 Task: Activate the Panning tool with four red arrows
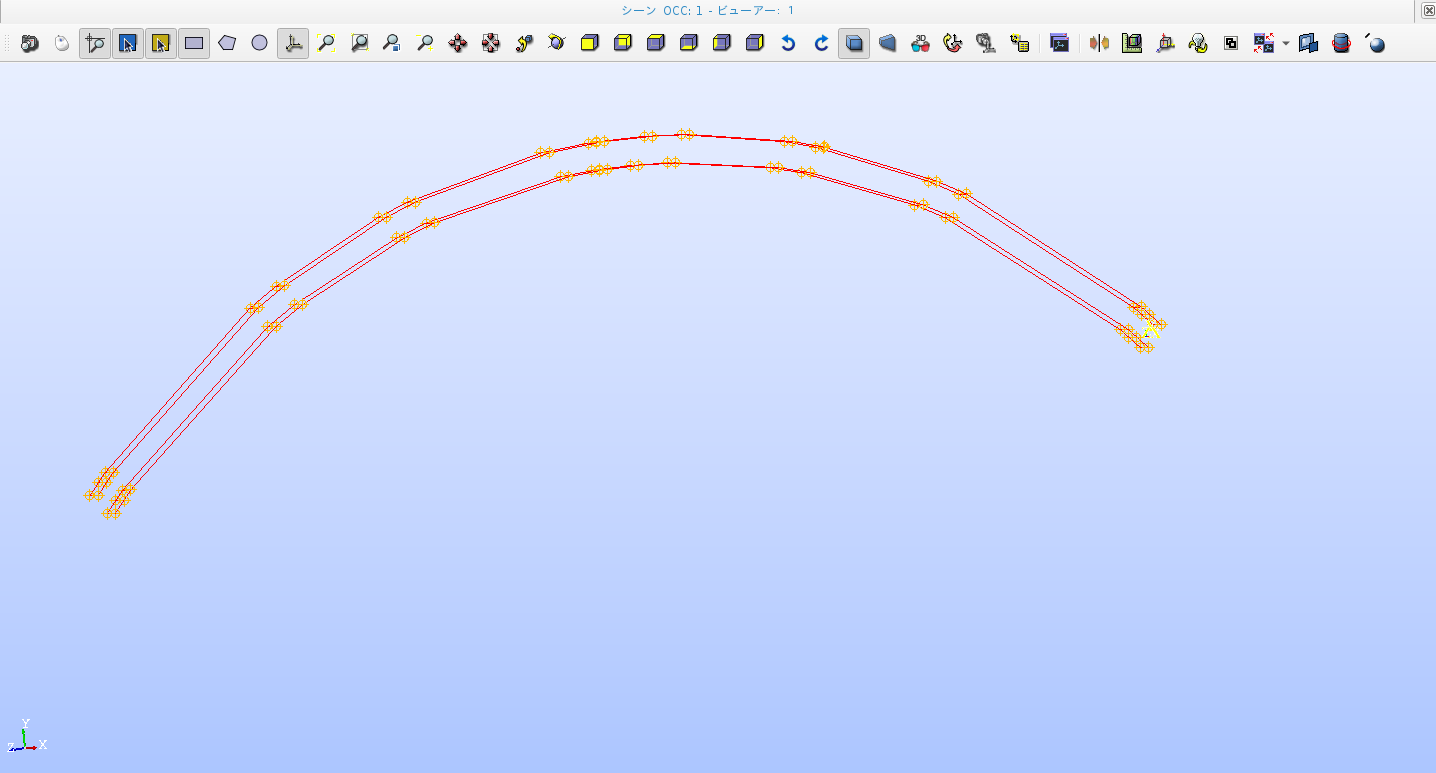tap(458, 43)
